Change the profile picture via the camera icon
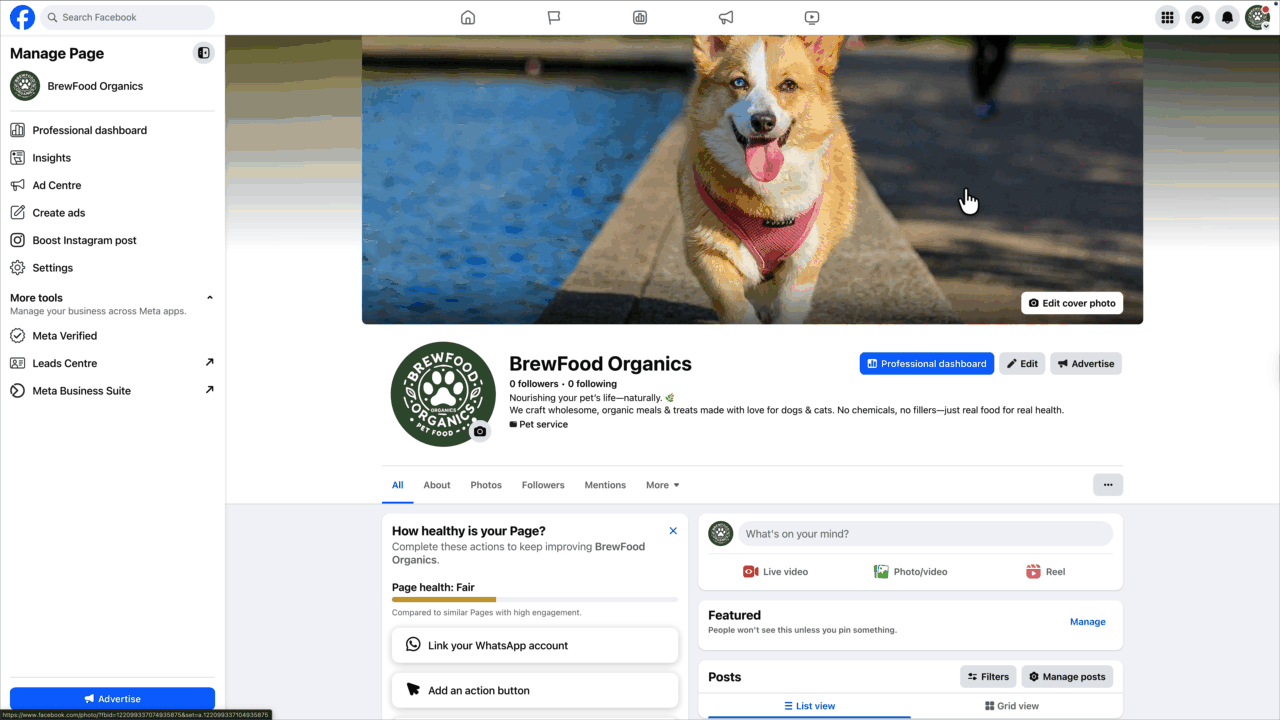 [480, 431]
